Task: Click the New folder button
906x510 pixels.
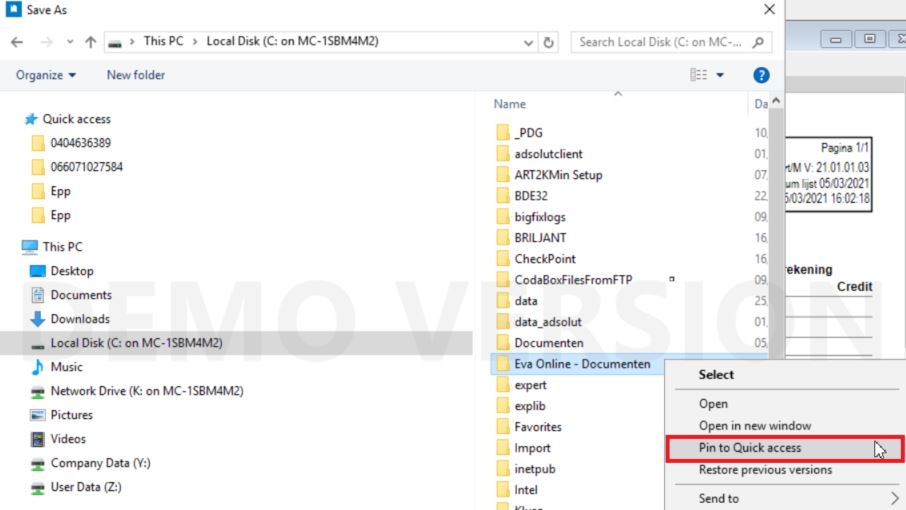Action: point(136,75)
